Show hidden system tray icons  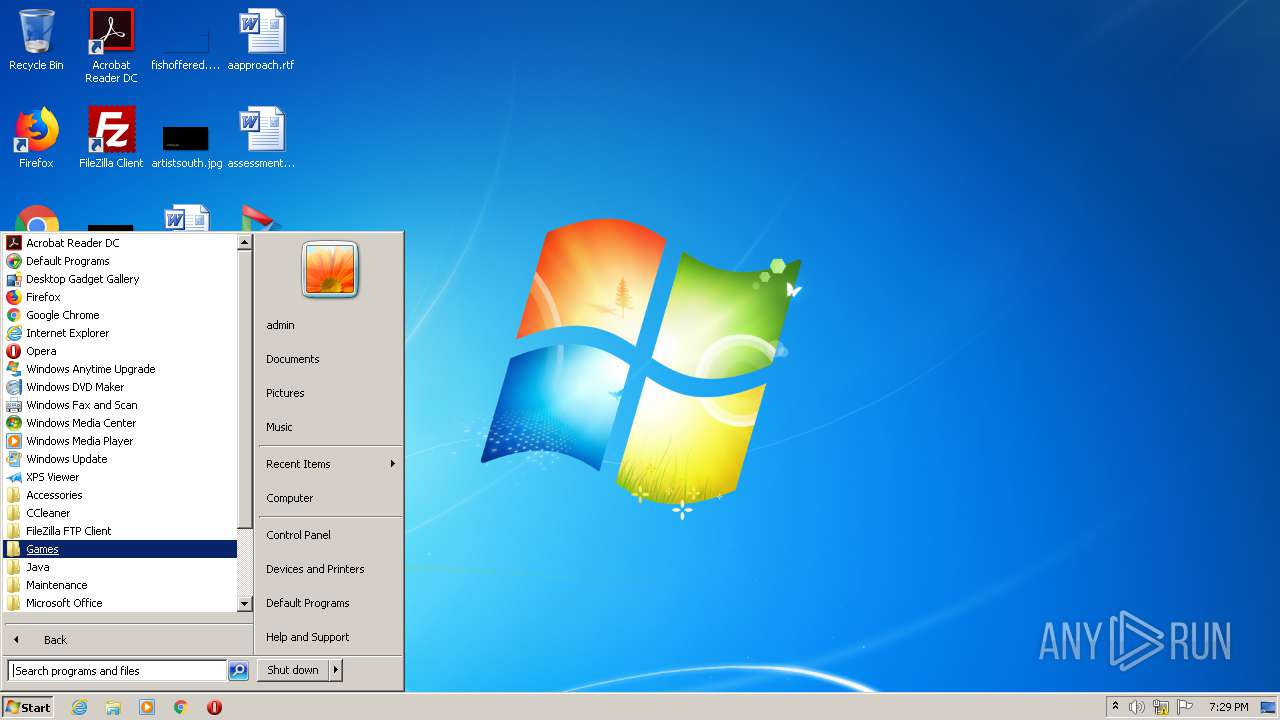1115,707
